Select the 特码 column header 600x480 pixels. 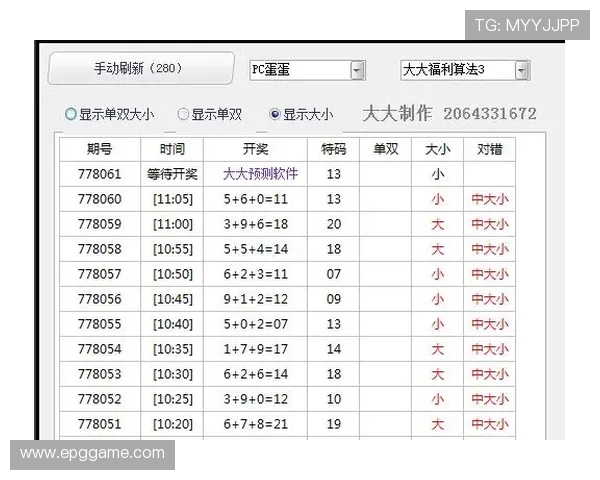[x=333, y=149]
